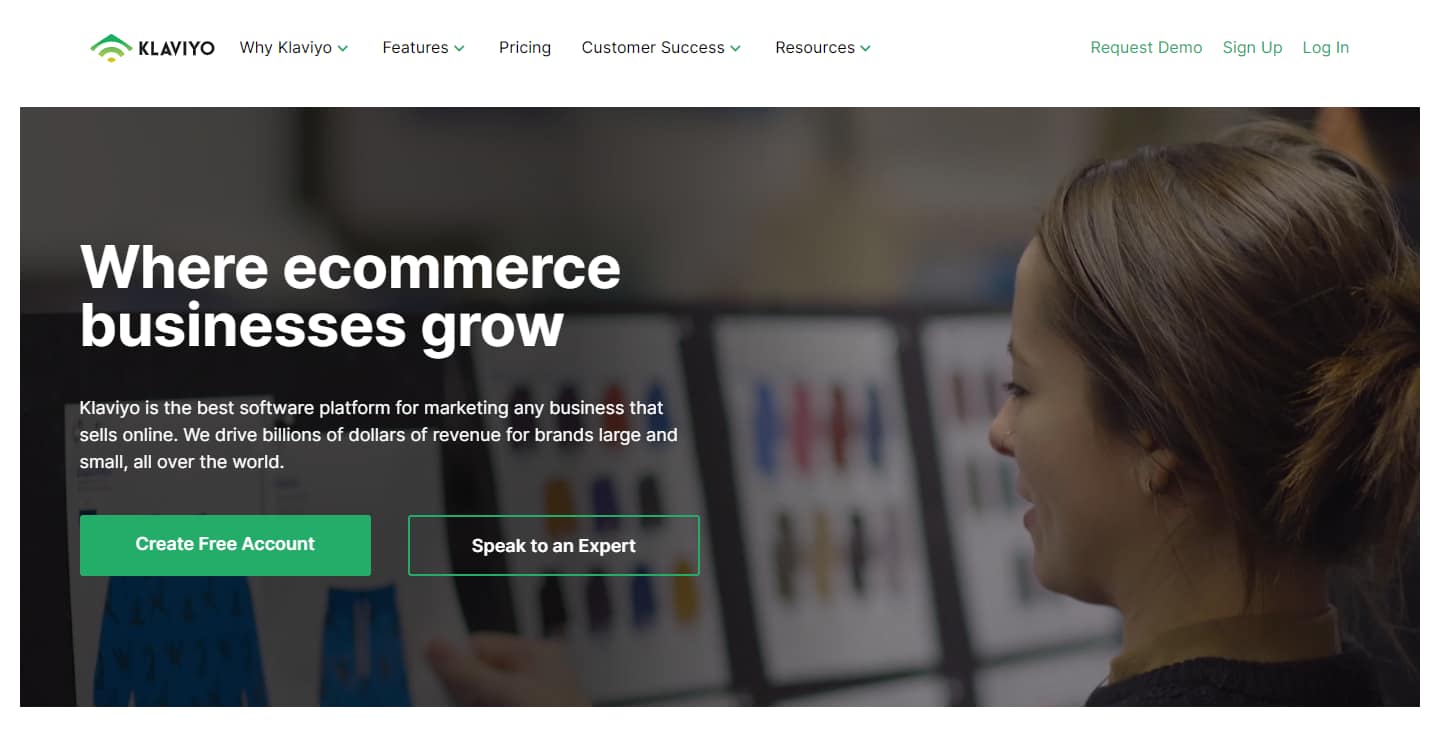Click the Request Demo link
This screenshot has width=1434, height=754.
pos(1146,48)
